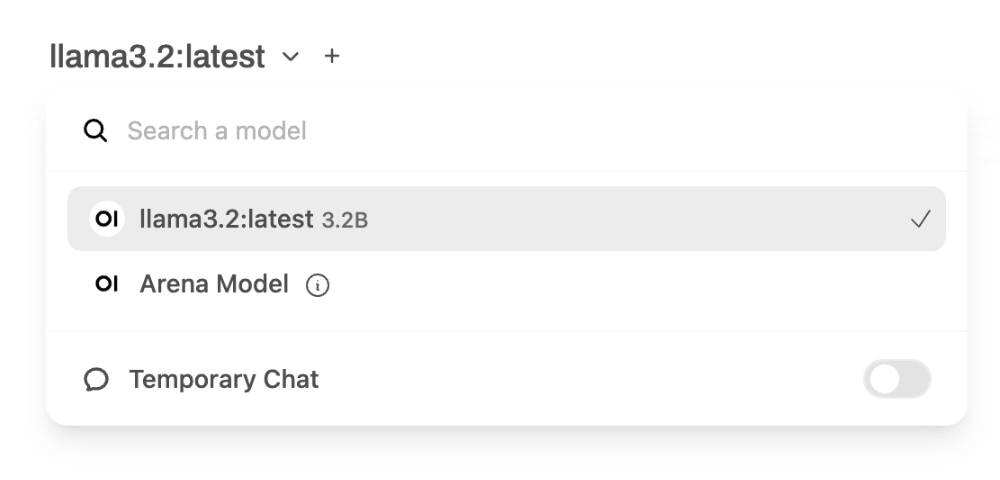Click the info icon next to Arena Model
Viewport: 1000px width, 480px height.
317,286
